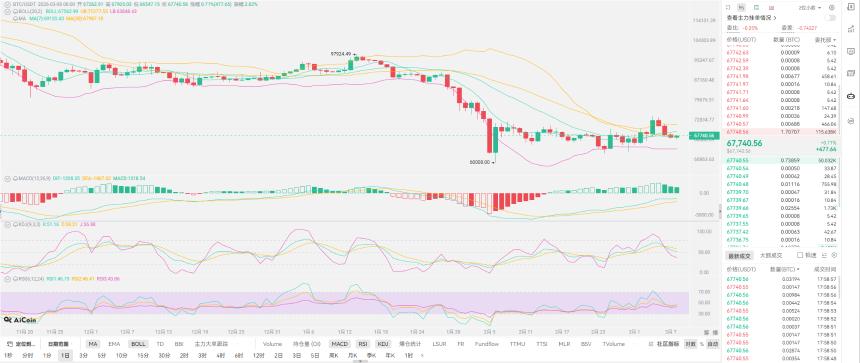Open the sidebar robot assistant icon
Viewport: 860px width, 363px height.
pos(851,96)
